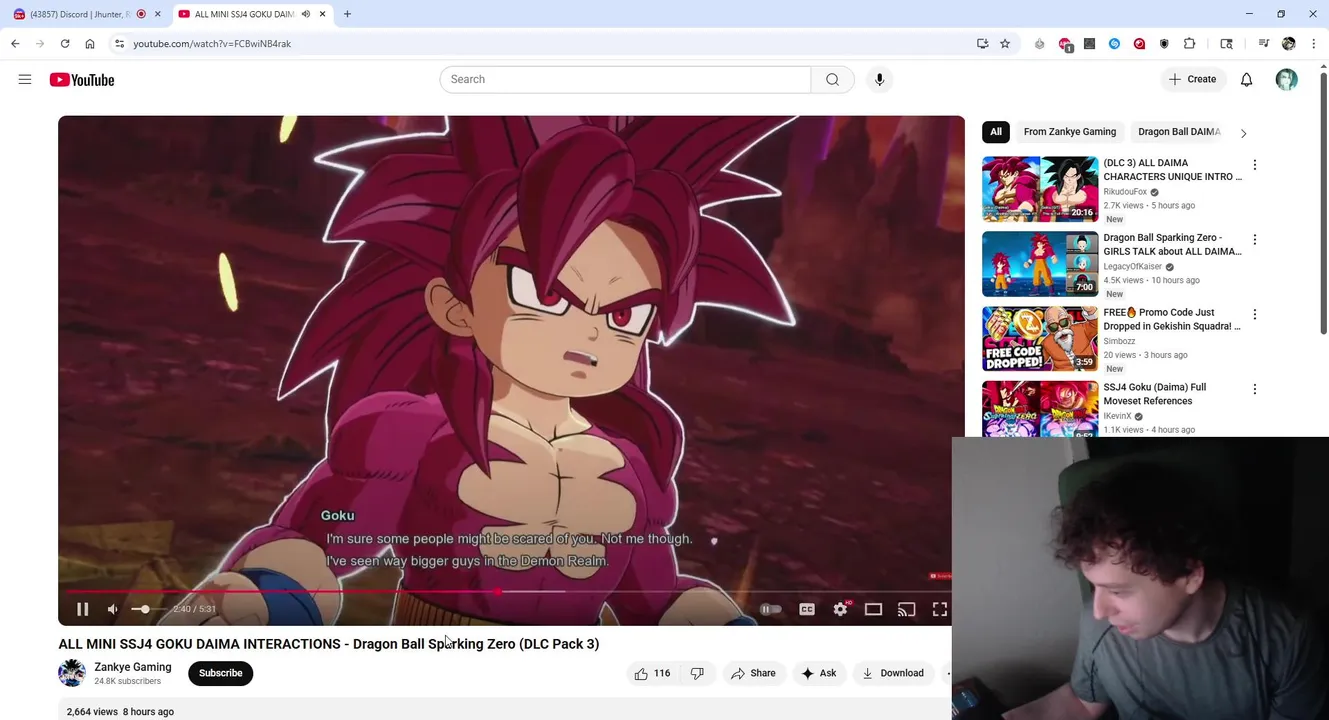Select Dragon Ball DAIMA filter chip

tap(1179, 132)
